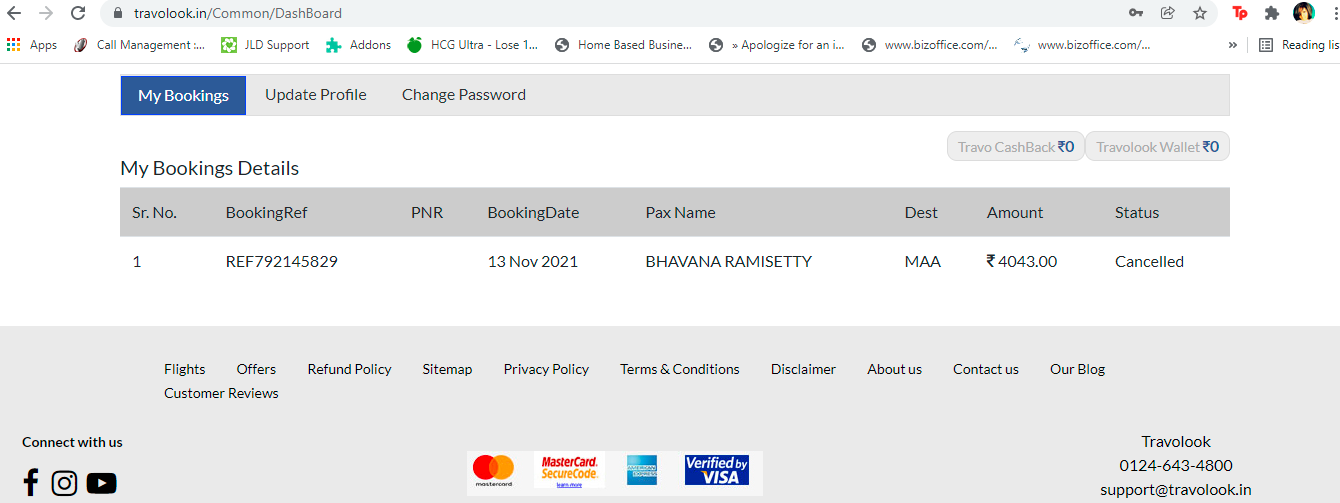Image resolution: width=1340 pixels, height=503 pixels.
Task: Expand the hidden bookmarks overflow chevron
Action: 1233,45
